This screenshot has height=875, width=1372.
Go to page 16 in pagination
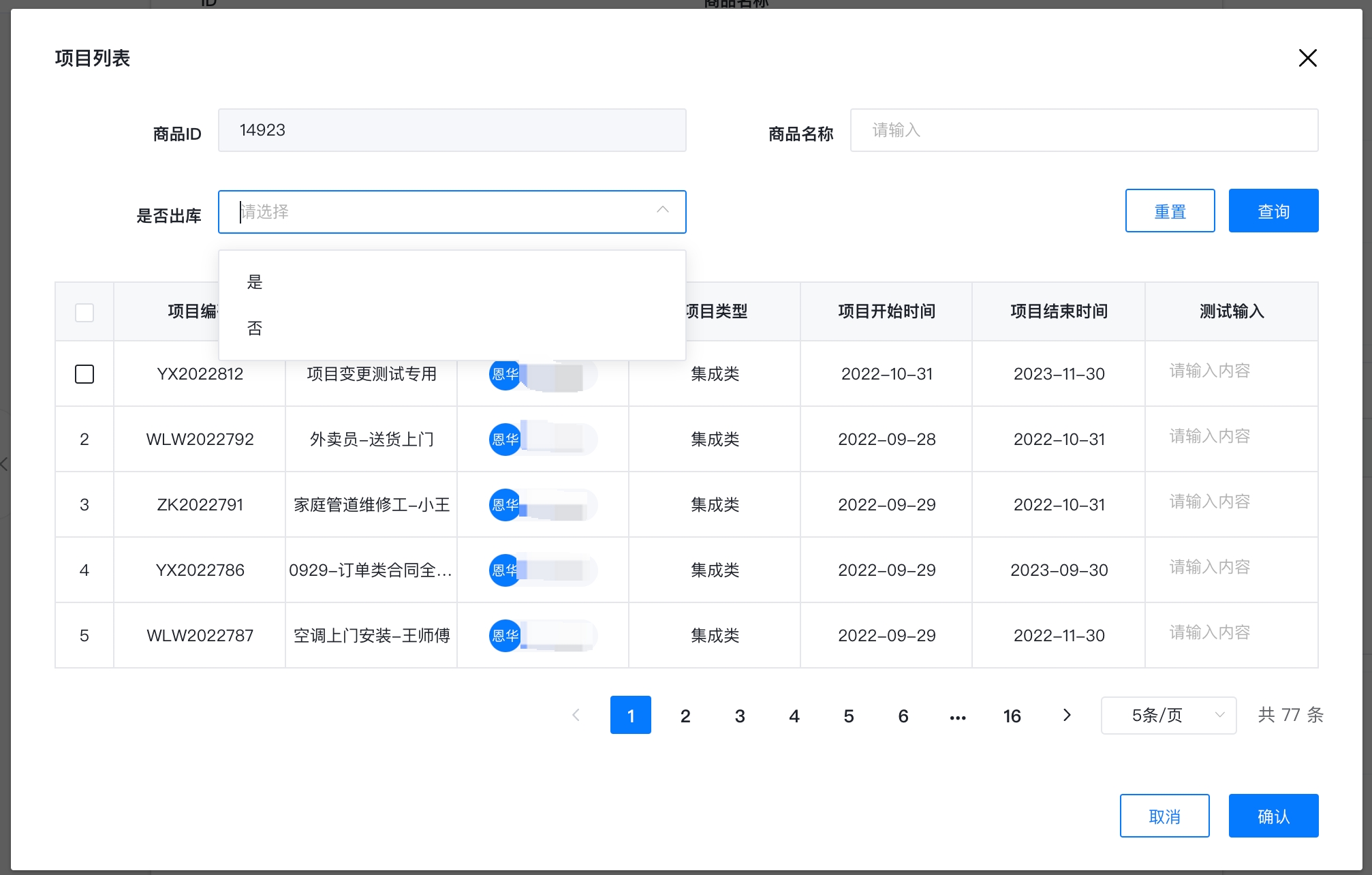coord(1012,716)
